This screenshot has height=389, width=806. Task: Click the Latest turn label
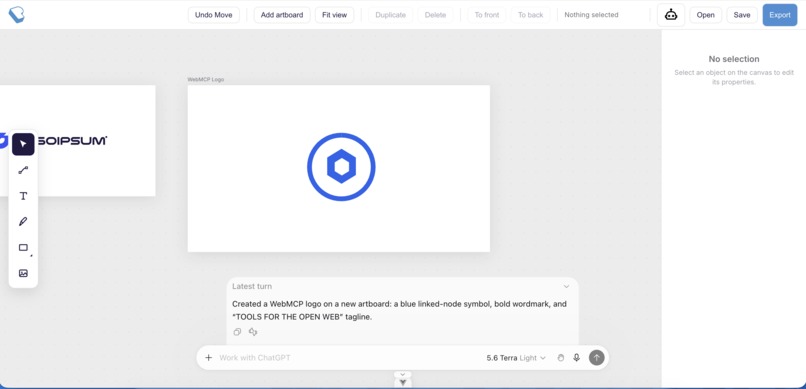(252, 286)
